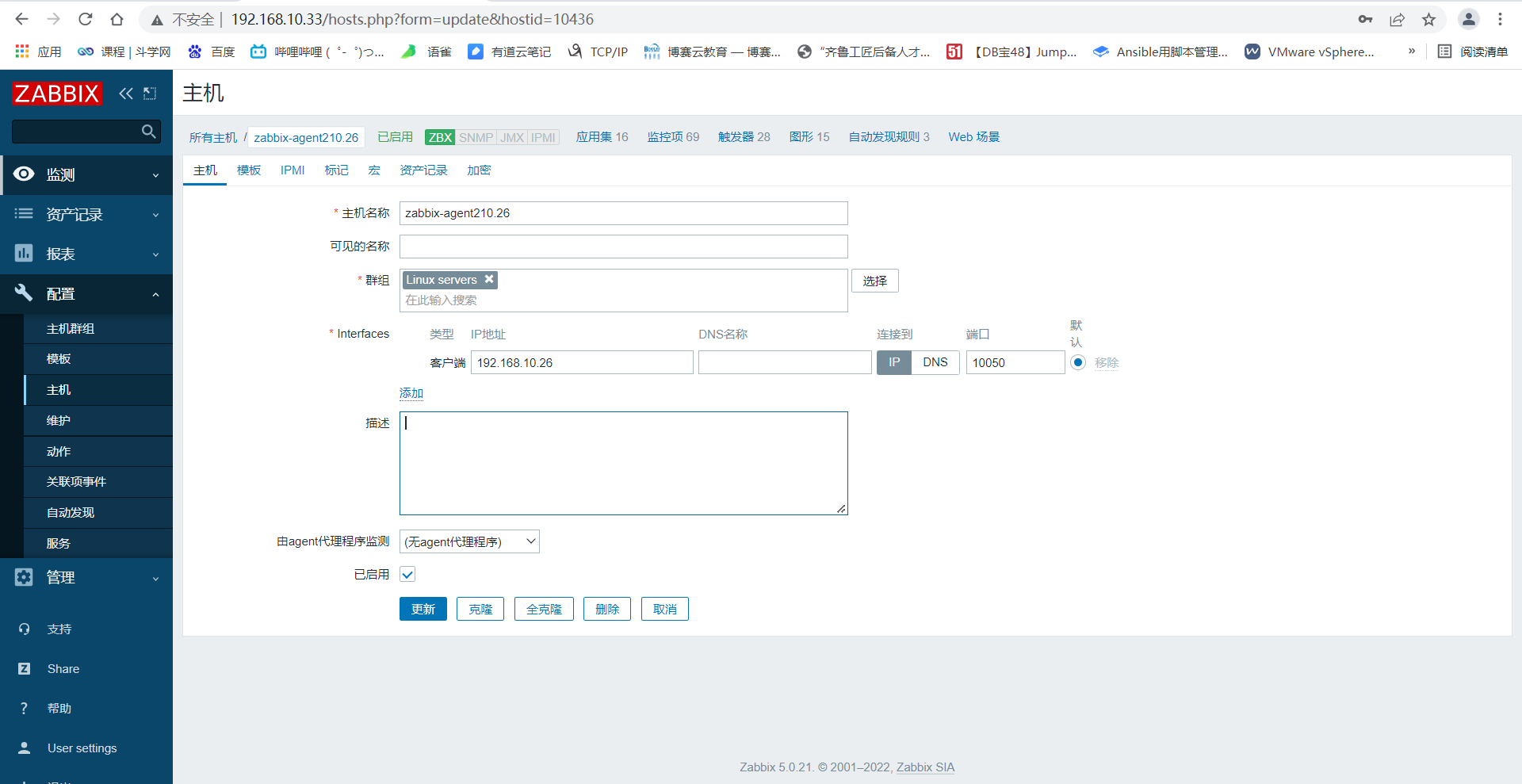Click the 描述 text area
This screenshot has height=784, width=1522.
[x=624, y=463]
